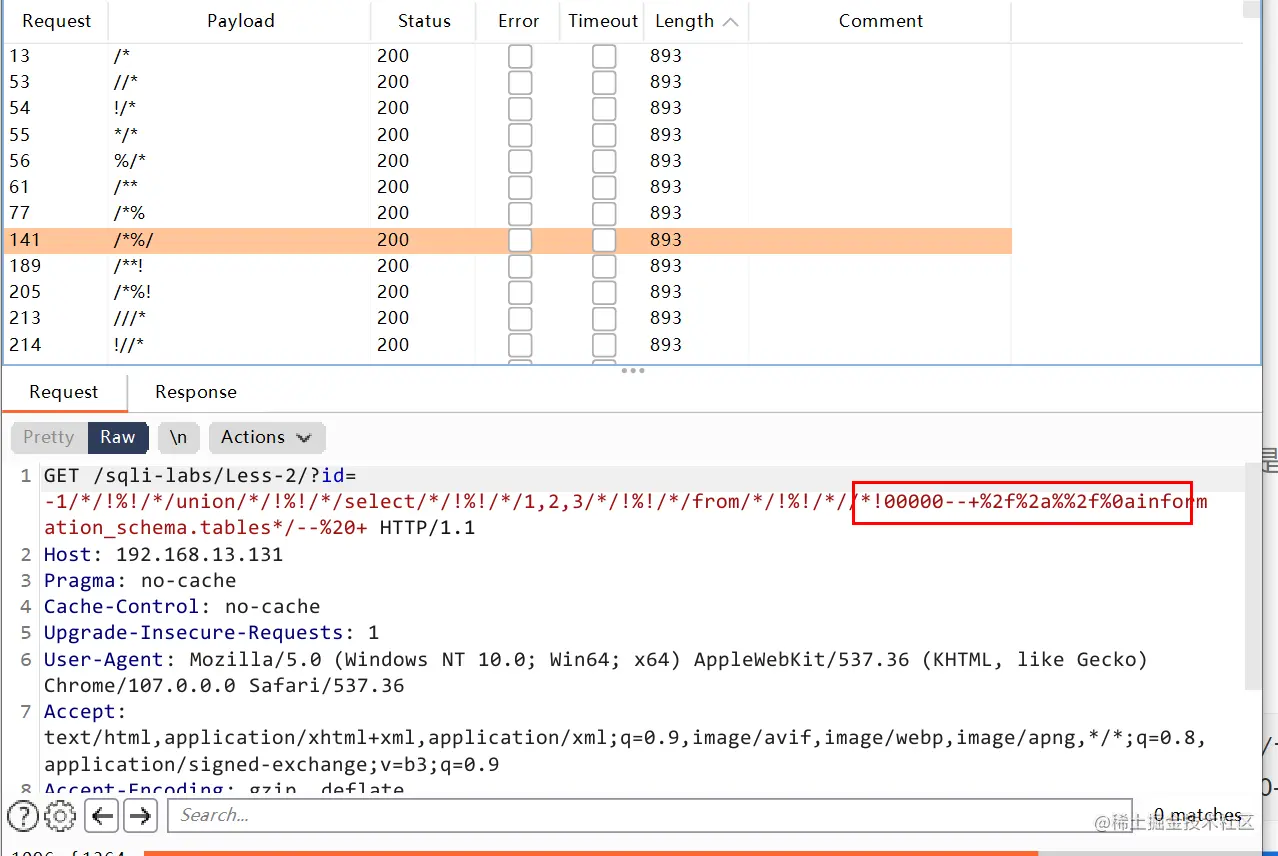
Task: Select highlighted request row 141
Action: (508, 240)
